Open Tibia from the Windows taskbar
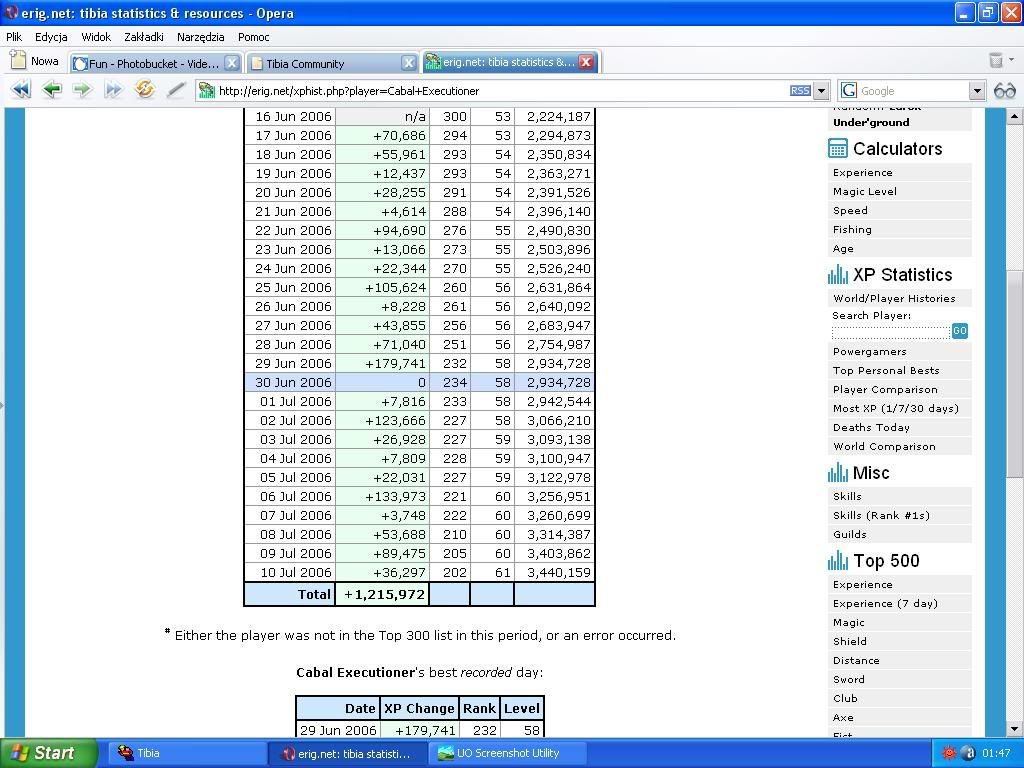 pos(180,753)
